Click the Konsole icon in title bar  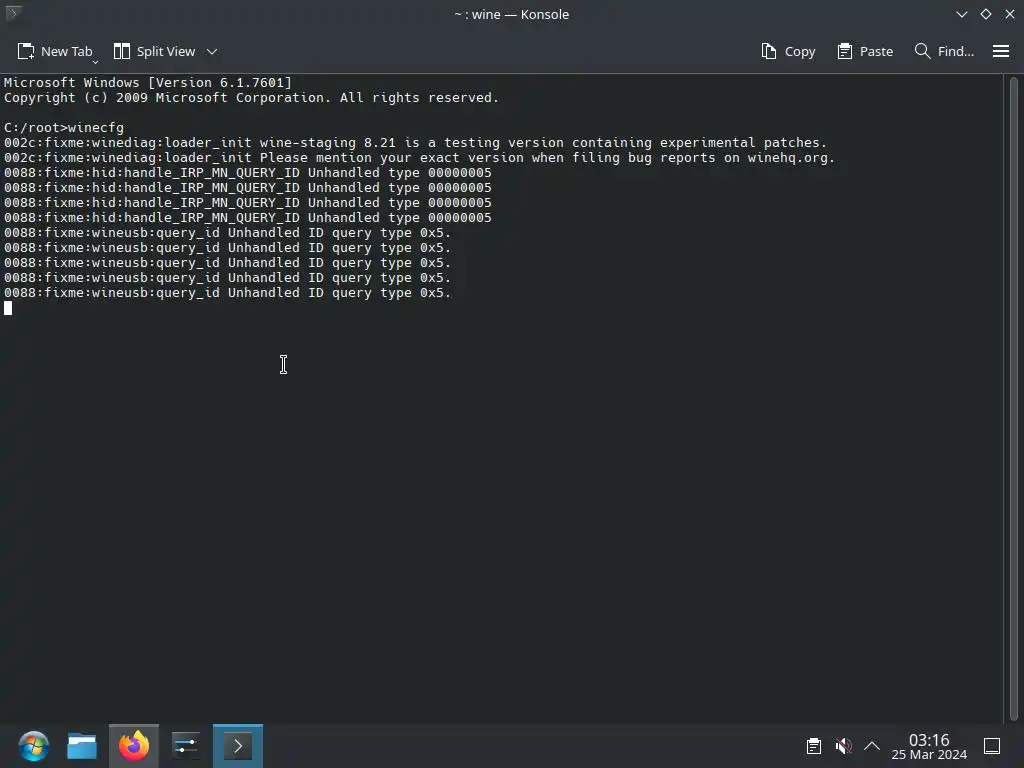[x=12, y=13]
